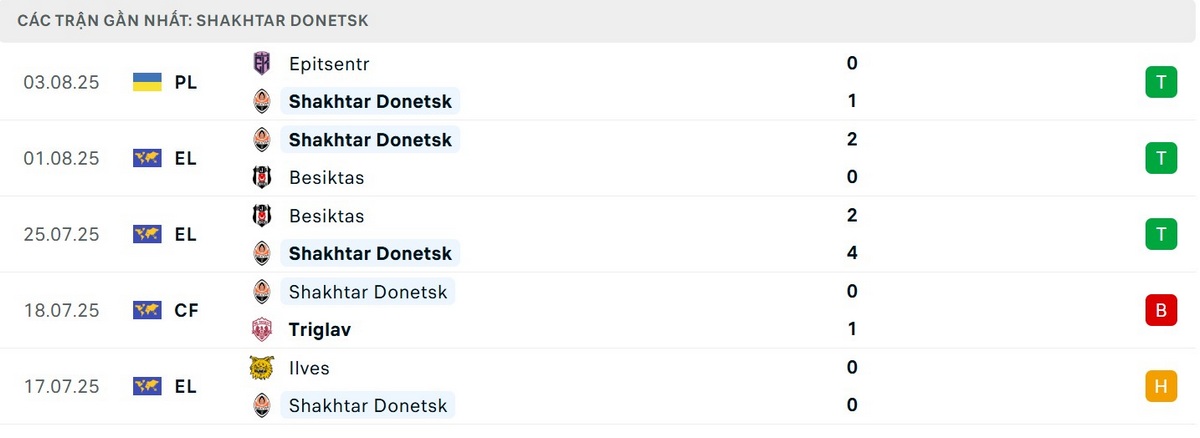
Task: Click world flag icon in 18.07.25 row
Action: point(147,310)
